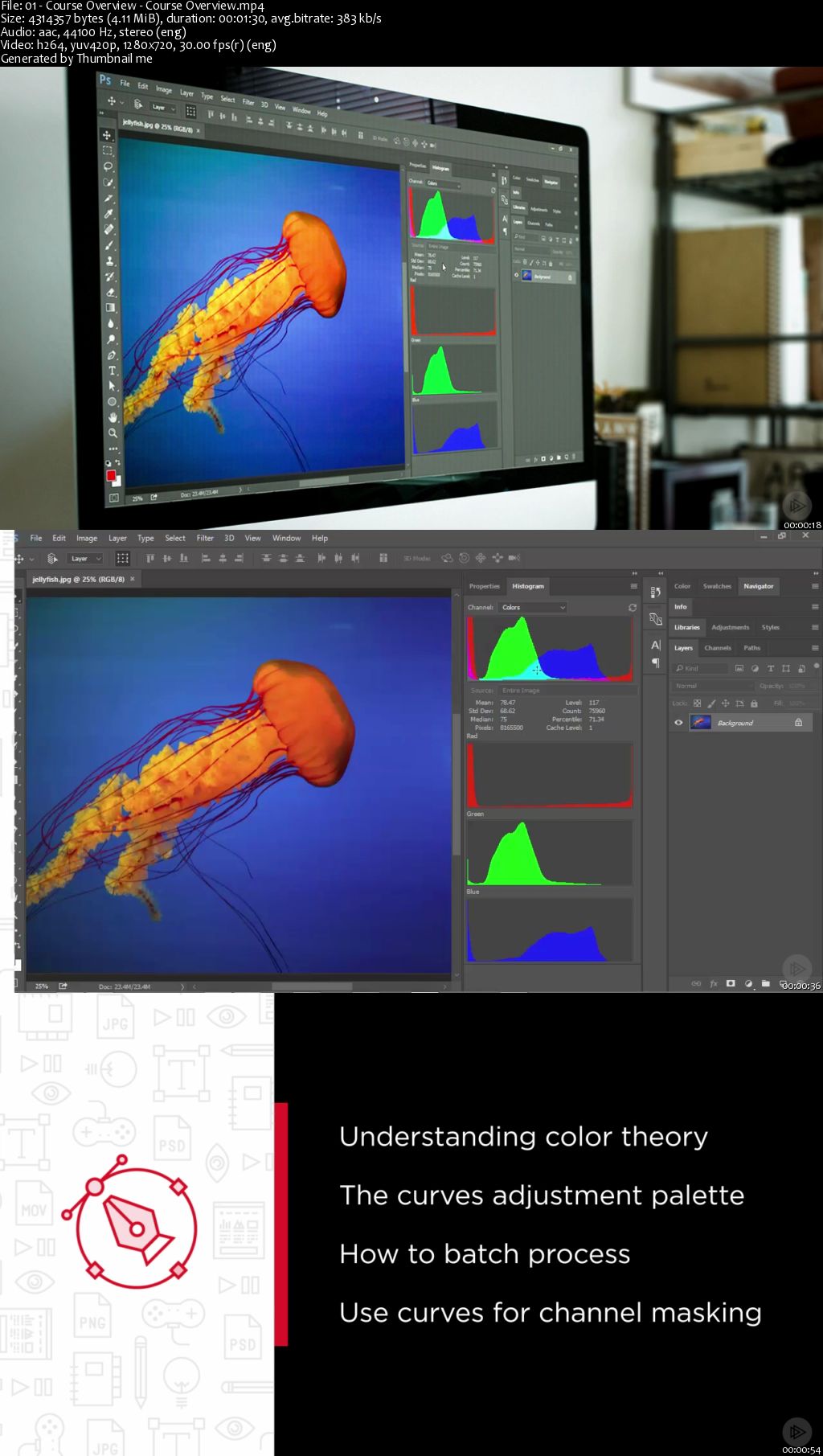Click Align Vertical Centers icon
Image resolution: width=823 pixels, height=1456 pixels.
[167, 558]
